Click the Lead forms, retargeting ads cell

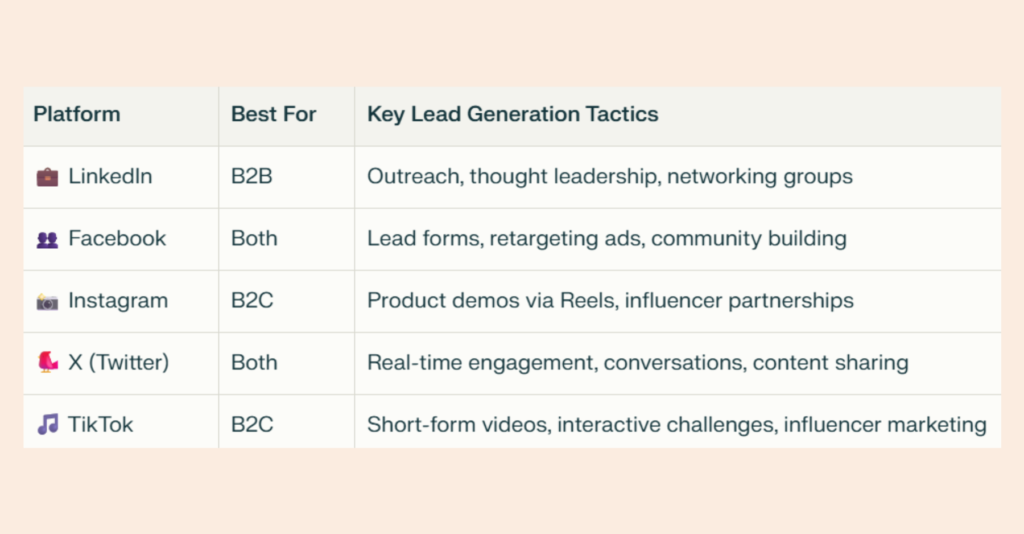[606, 239]
